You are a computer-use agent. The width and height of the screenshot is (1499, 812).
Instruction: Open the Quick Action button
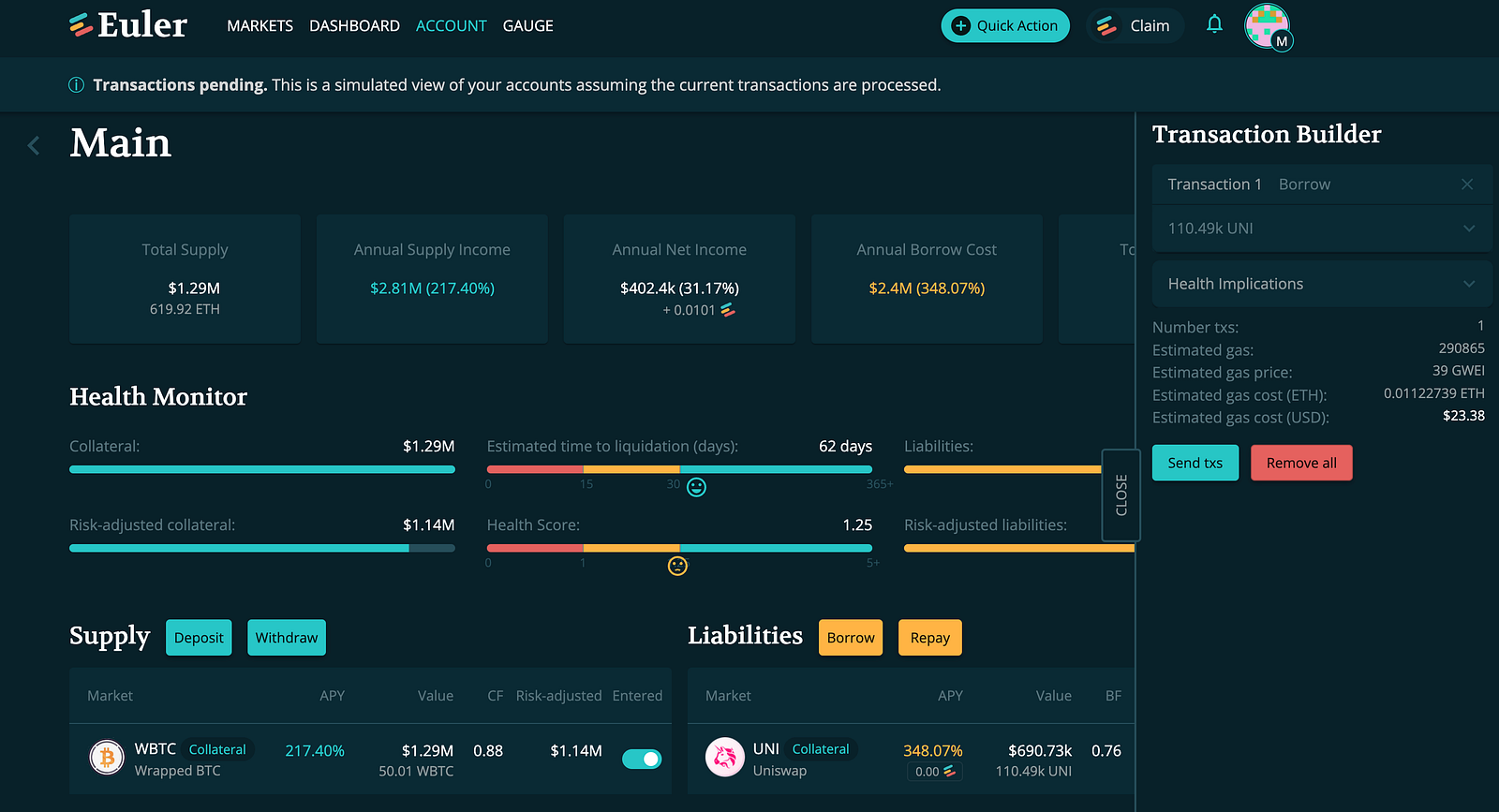pos(1005,25)
